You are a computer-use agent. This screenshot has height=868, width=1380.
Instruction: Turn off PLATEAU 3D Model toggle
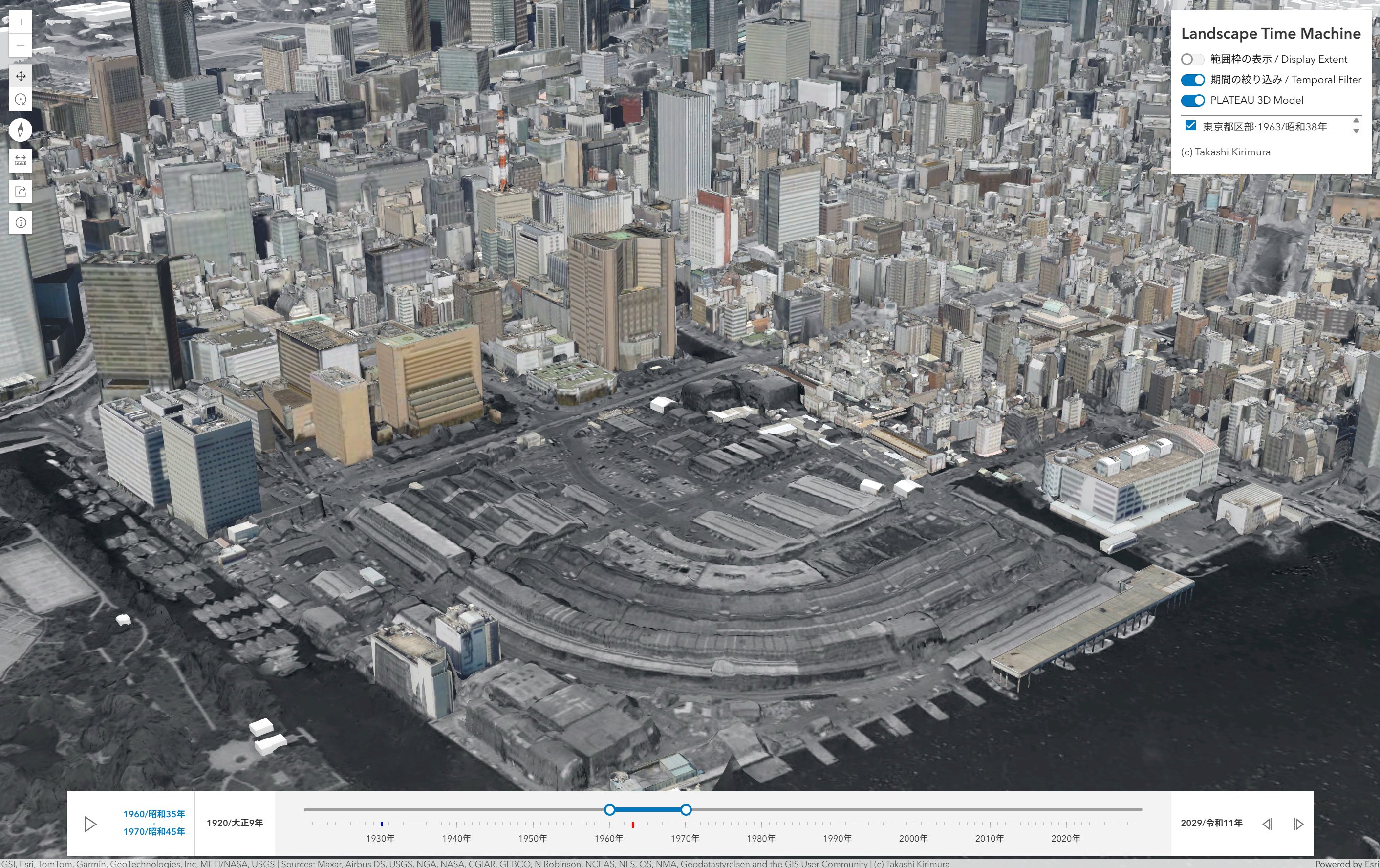click(1193, 100)
